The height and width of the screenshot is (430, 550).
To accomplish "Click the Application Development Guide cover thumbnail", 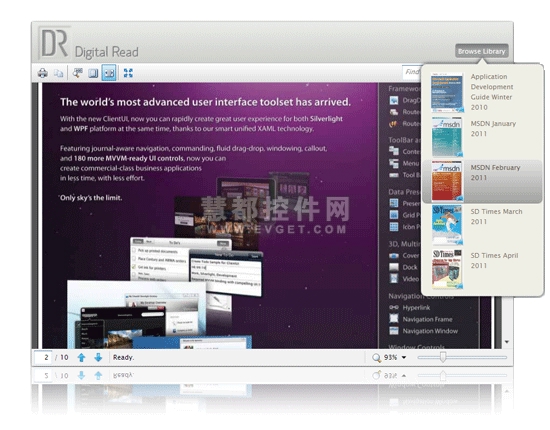I will click(447, 92).
